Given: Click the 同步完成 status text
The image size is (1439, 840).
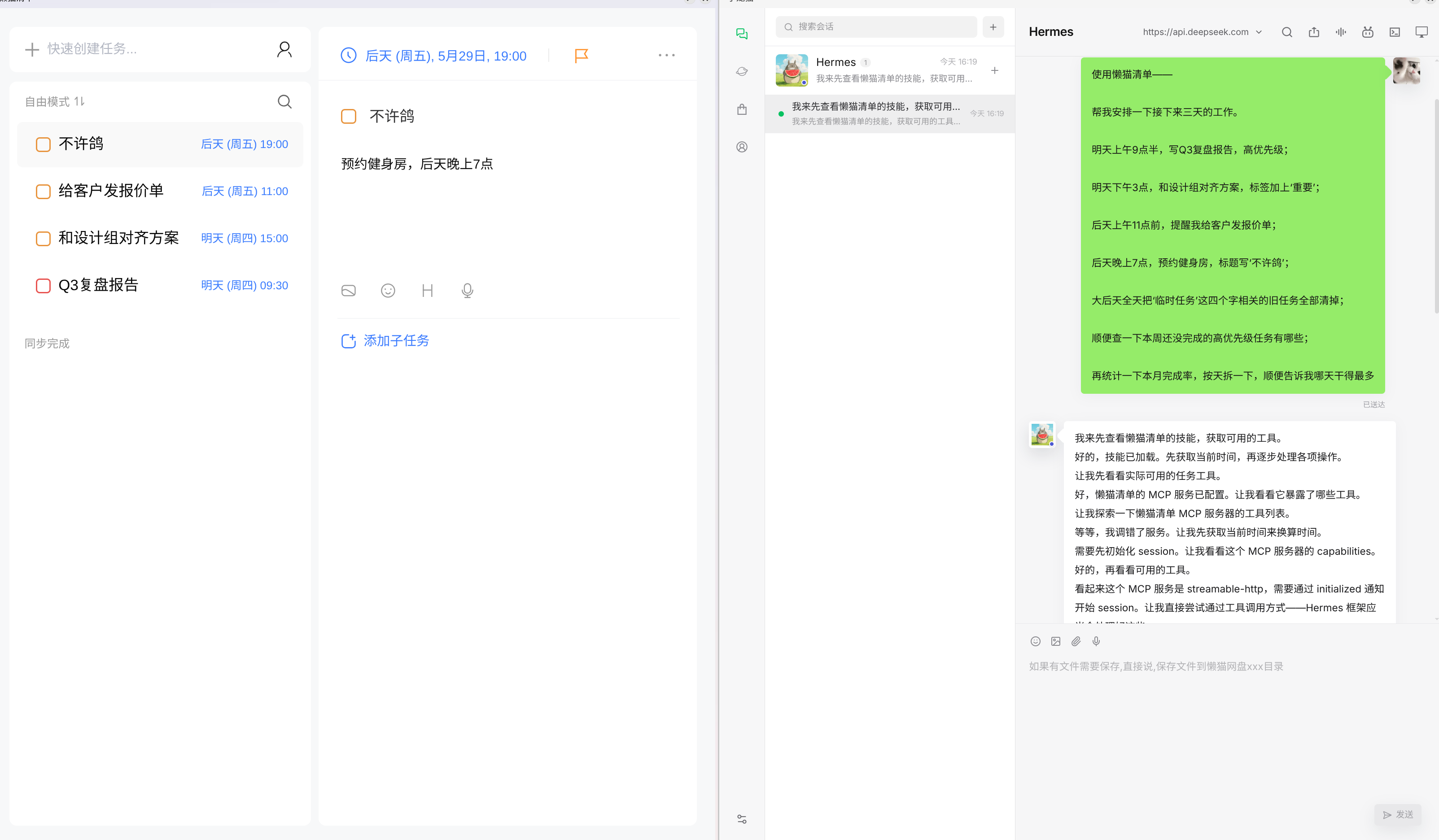Looking at the screenshot, I should coord(47,344).
